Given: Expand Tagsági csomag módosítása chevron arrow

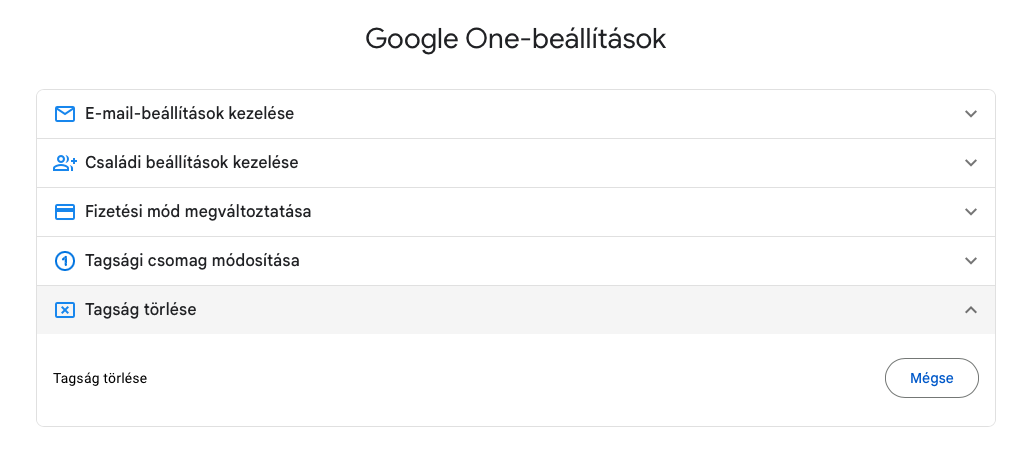Looking at the screenshot, I should point(970,261).
